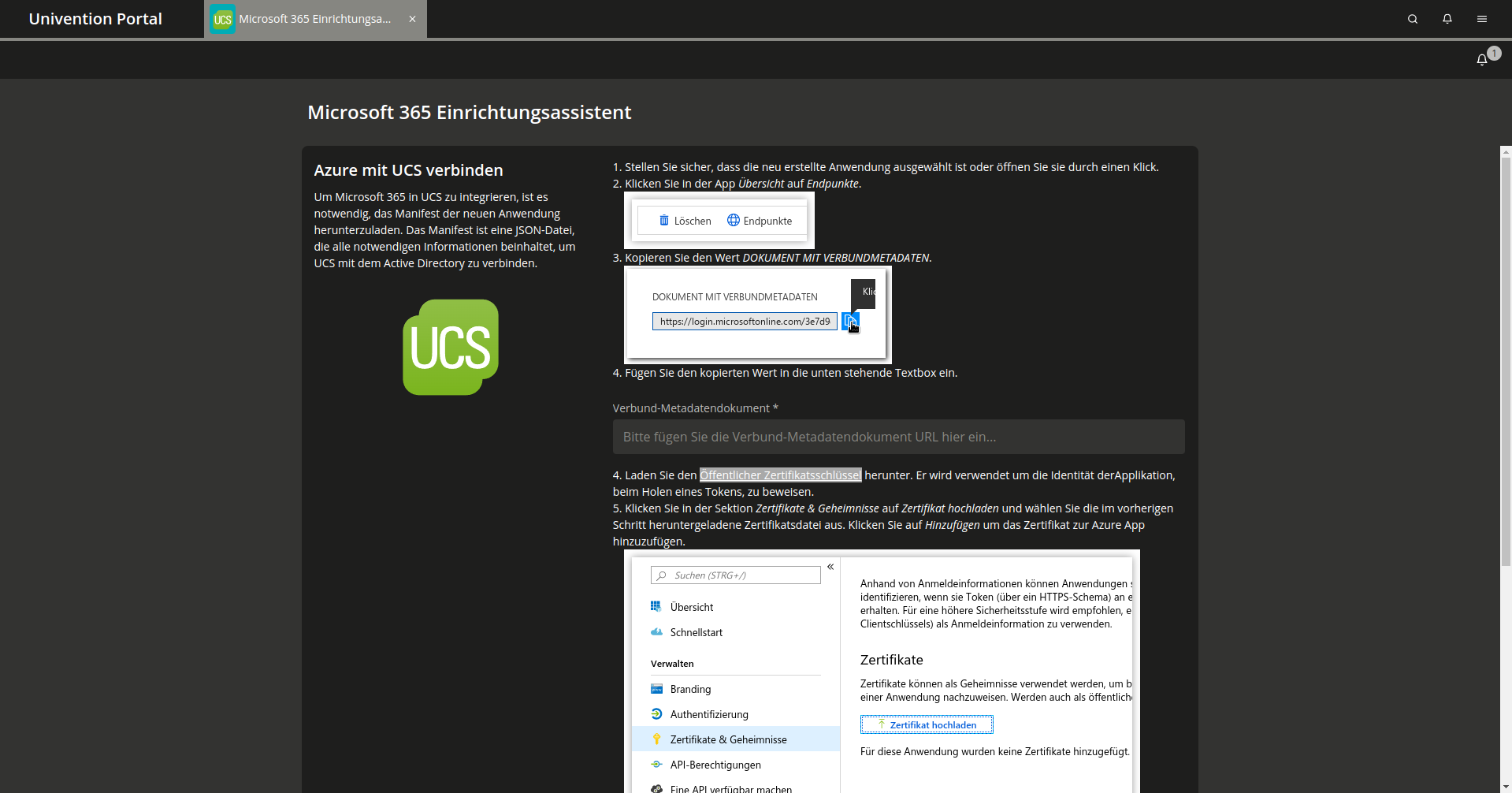Image resolution: width=1512 pixels, height=793 pixels.
Task: Go to Univention Portal home tab
Action: pos(95,19)
